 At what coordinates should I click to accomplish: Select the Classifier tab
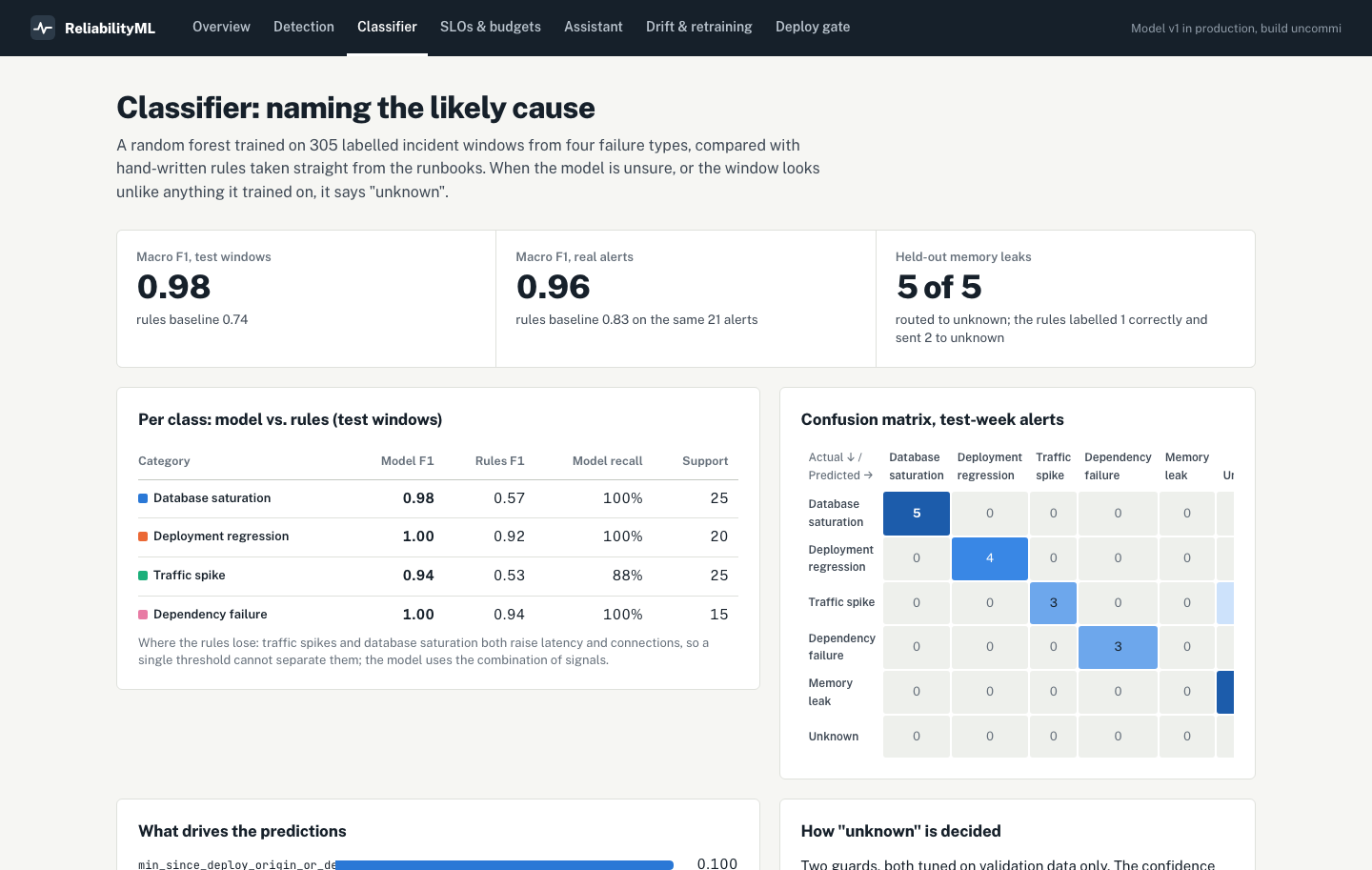coord(387,27)
